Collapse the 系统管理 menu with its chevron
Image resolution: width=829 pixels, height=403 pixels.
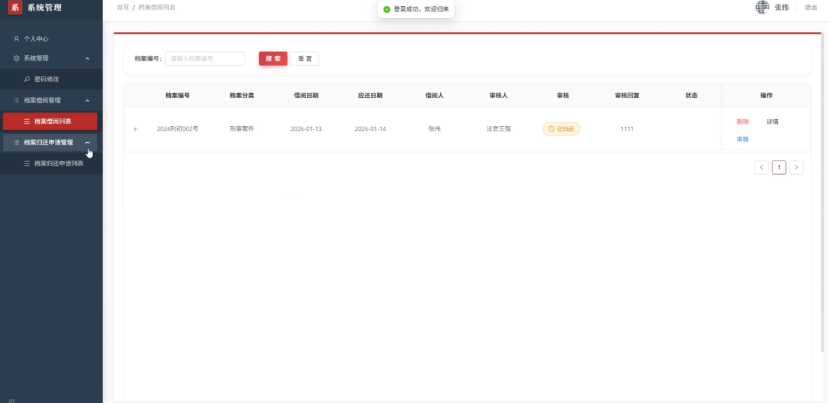(88, 58)
